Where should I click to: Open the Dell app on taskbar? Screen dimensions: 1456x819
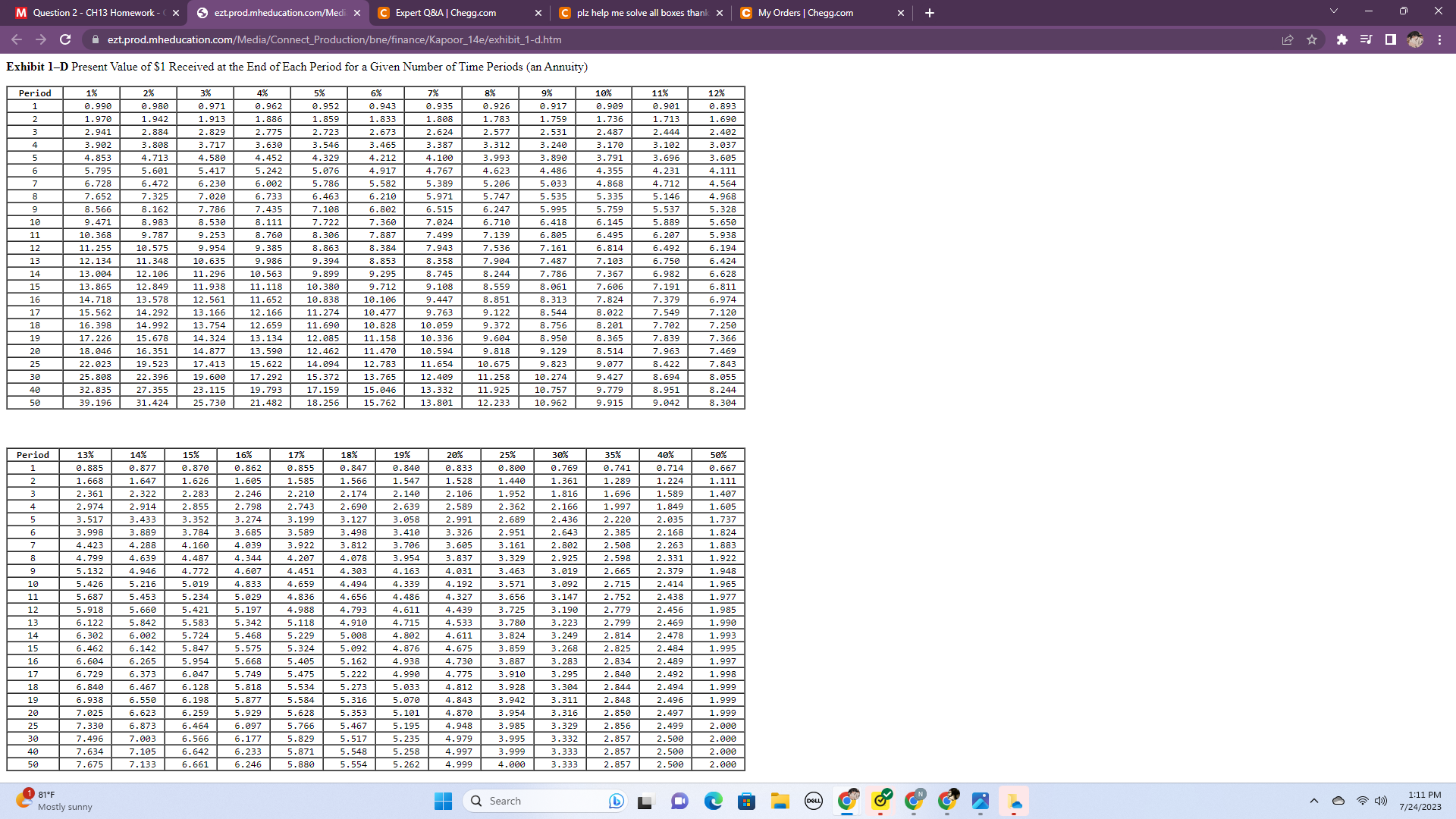814,801
